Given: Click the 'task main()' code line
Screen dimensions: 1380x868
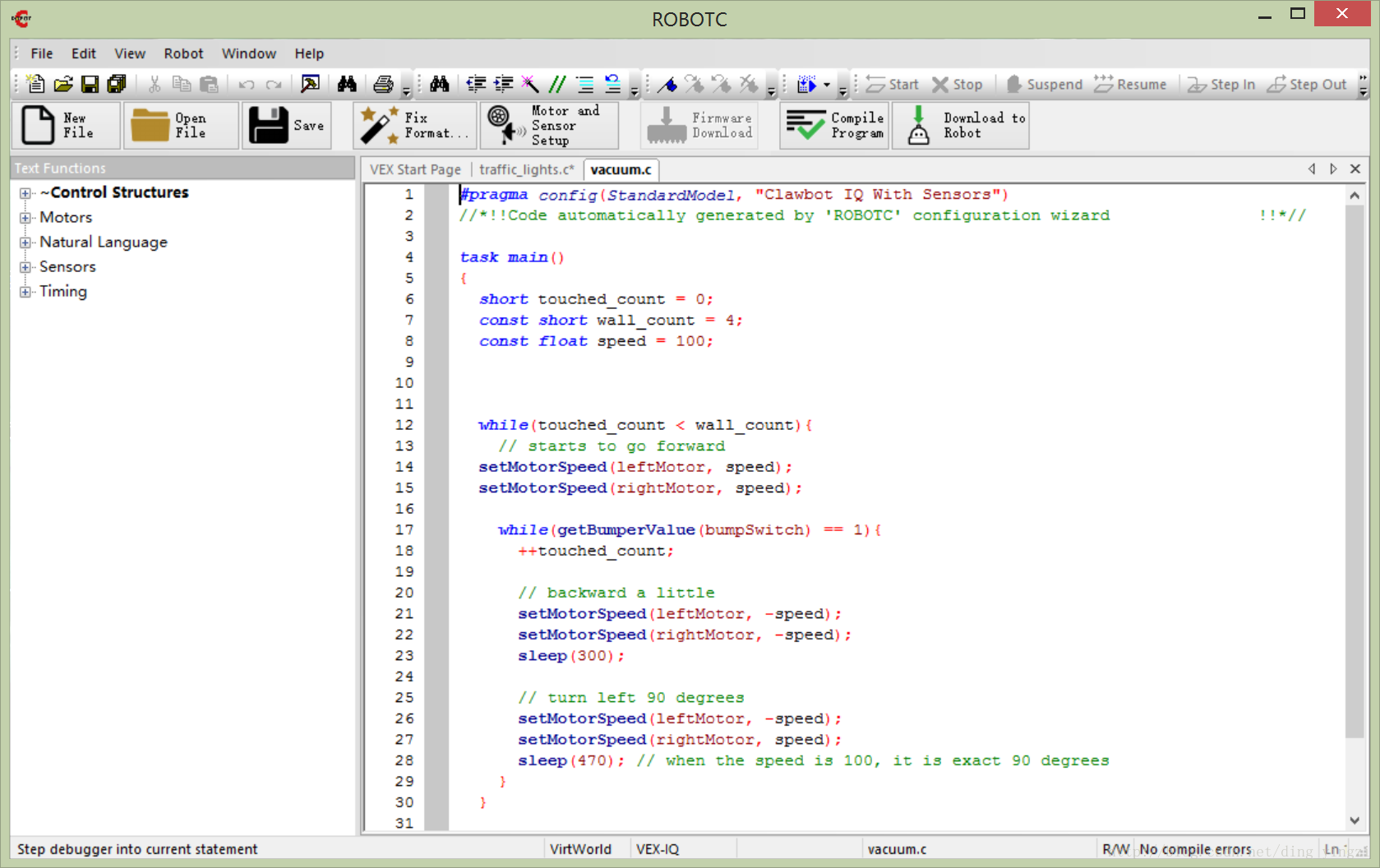Looking at the screenshot, I should click(x=512, y=257).
